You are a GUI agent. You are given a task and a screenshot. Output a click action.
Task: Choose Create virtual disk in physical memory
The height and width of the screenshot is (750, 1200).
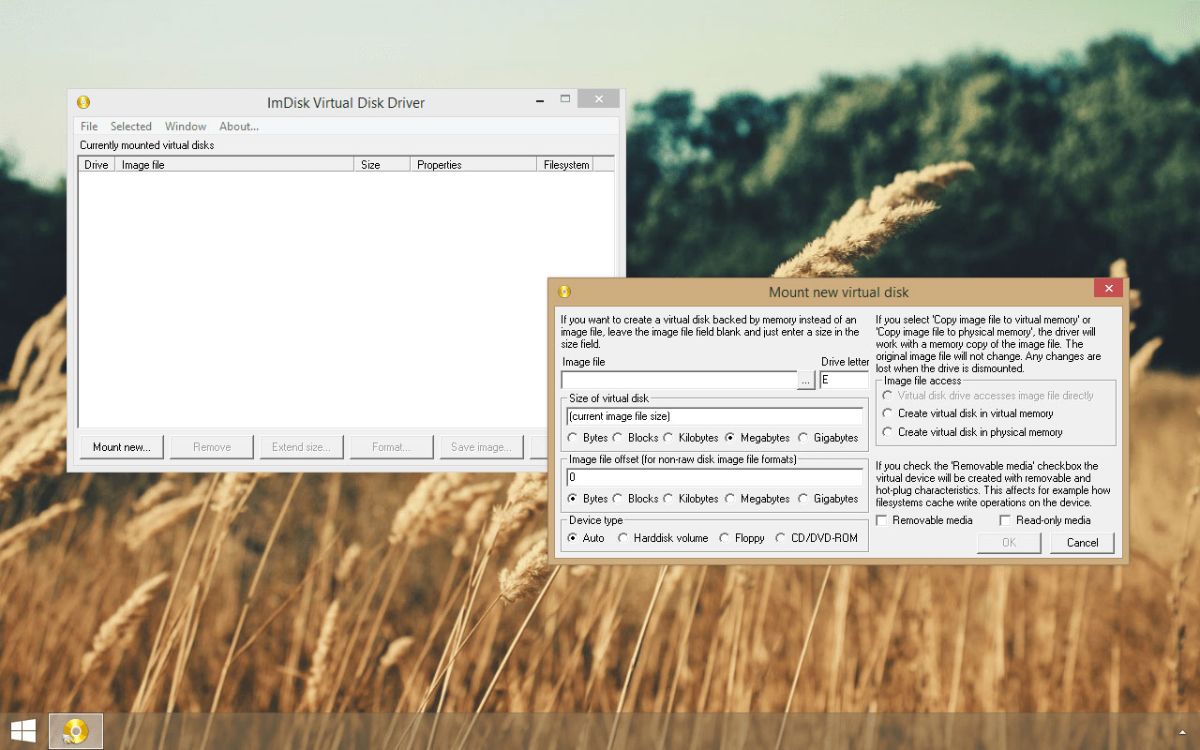[972, 432]
